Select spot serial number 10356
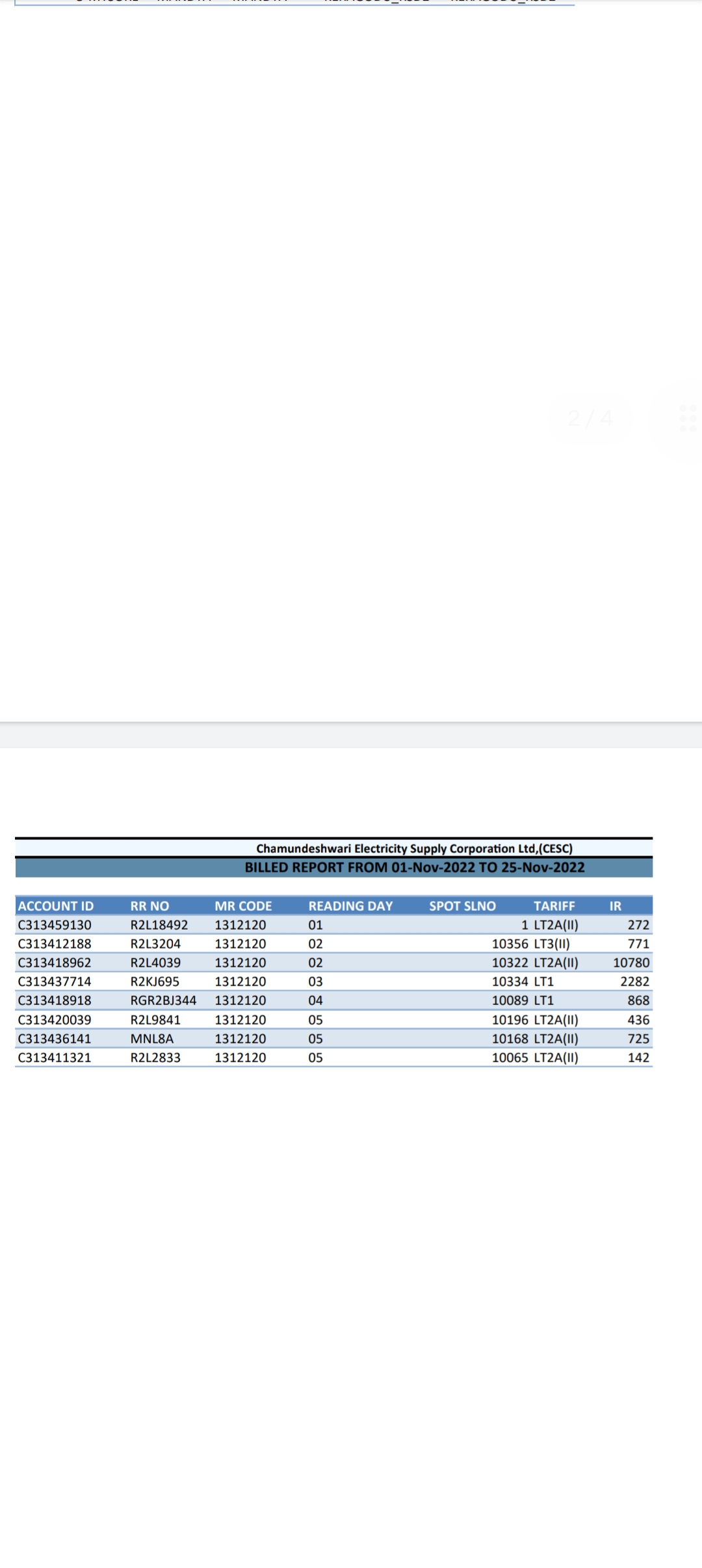This screenshot has height=1568, width=702. click(510, 943)
